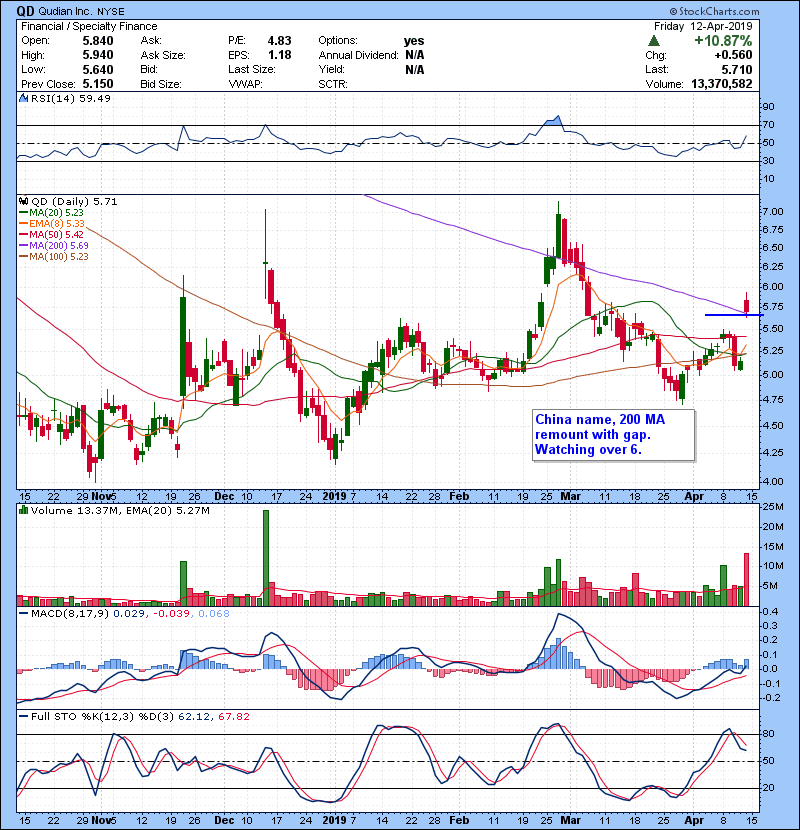800x830 pixels.
Task: Click the 'VWAP:' label
Action: [x=245, y=84]
